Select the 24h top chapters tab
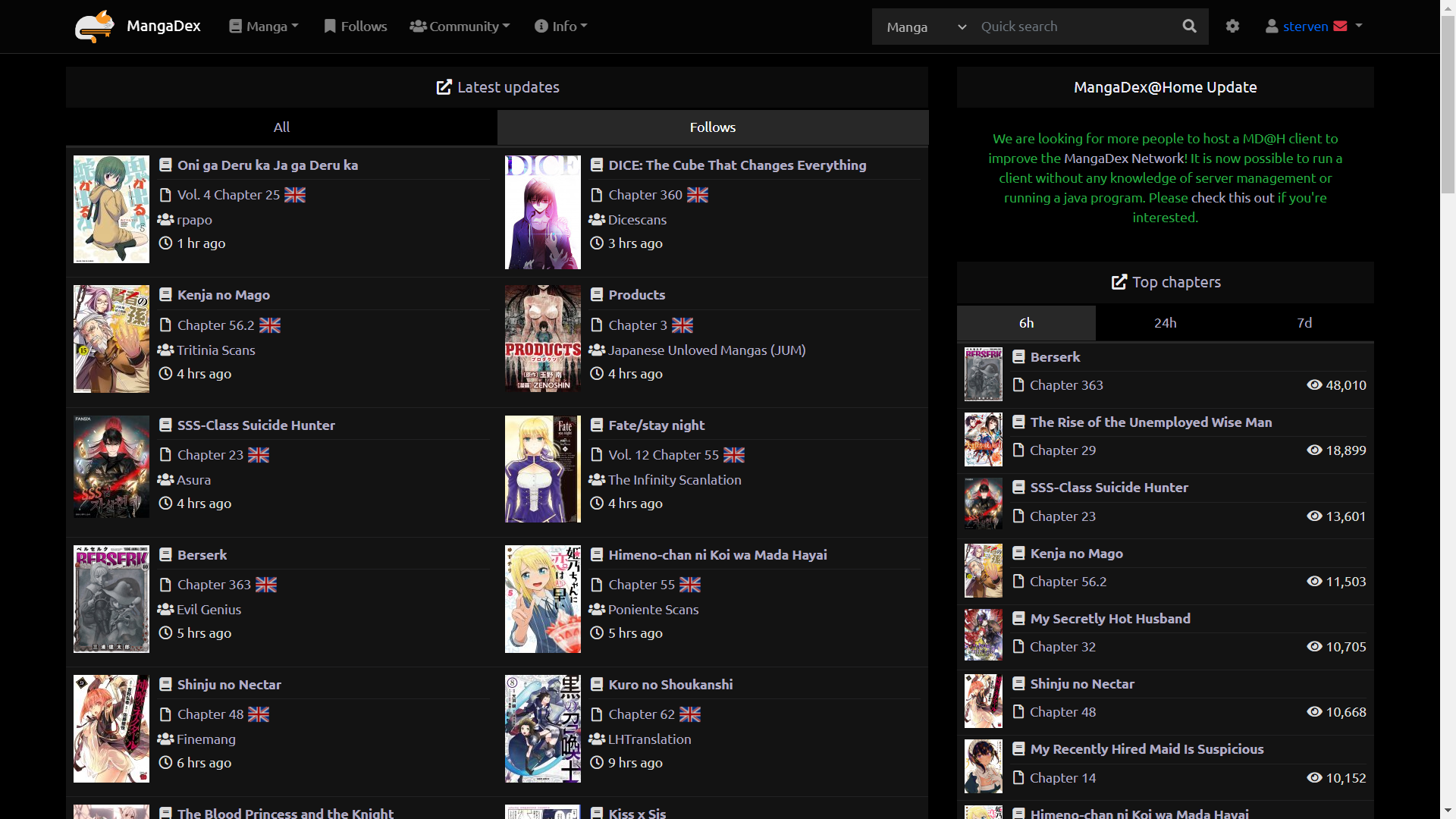 click(1166, 323)
